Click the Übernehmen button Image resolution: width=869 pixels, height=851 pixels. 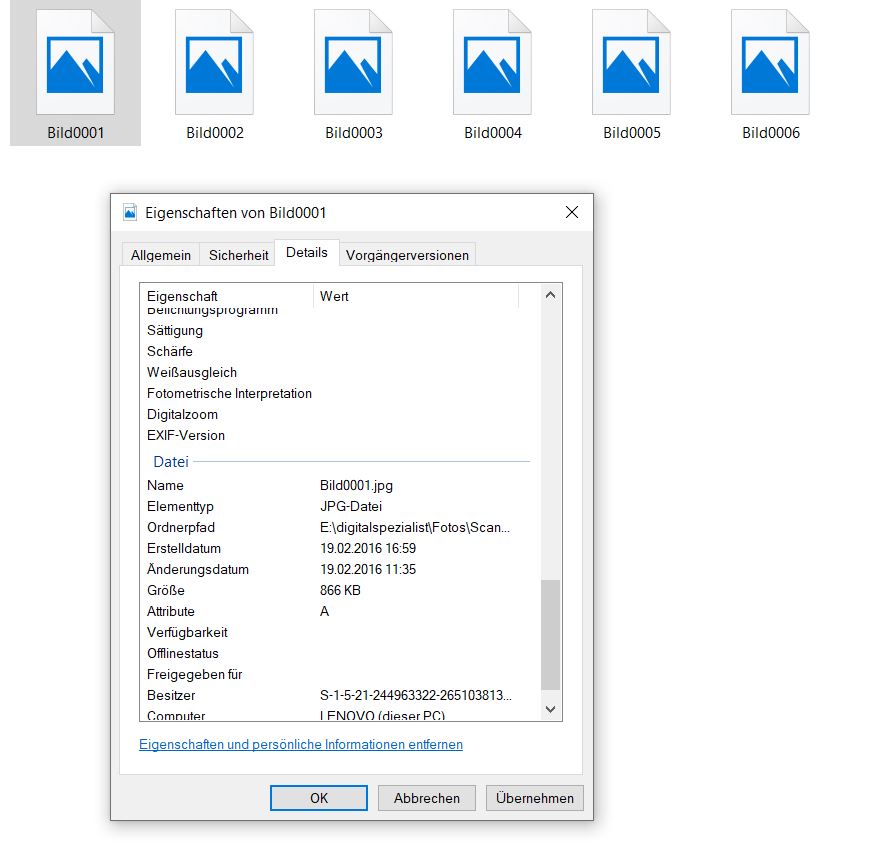coord(535,798)
